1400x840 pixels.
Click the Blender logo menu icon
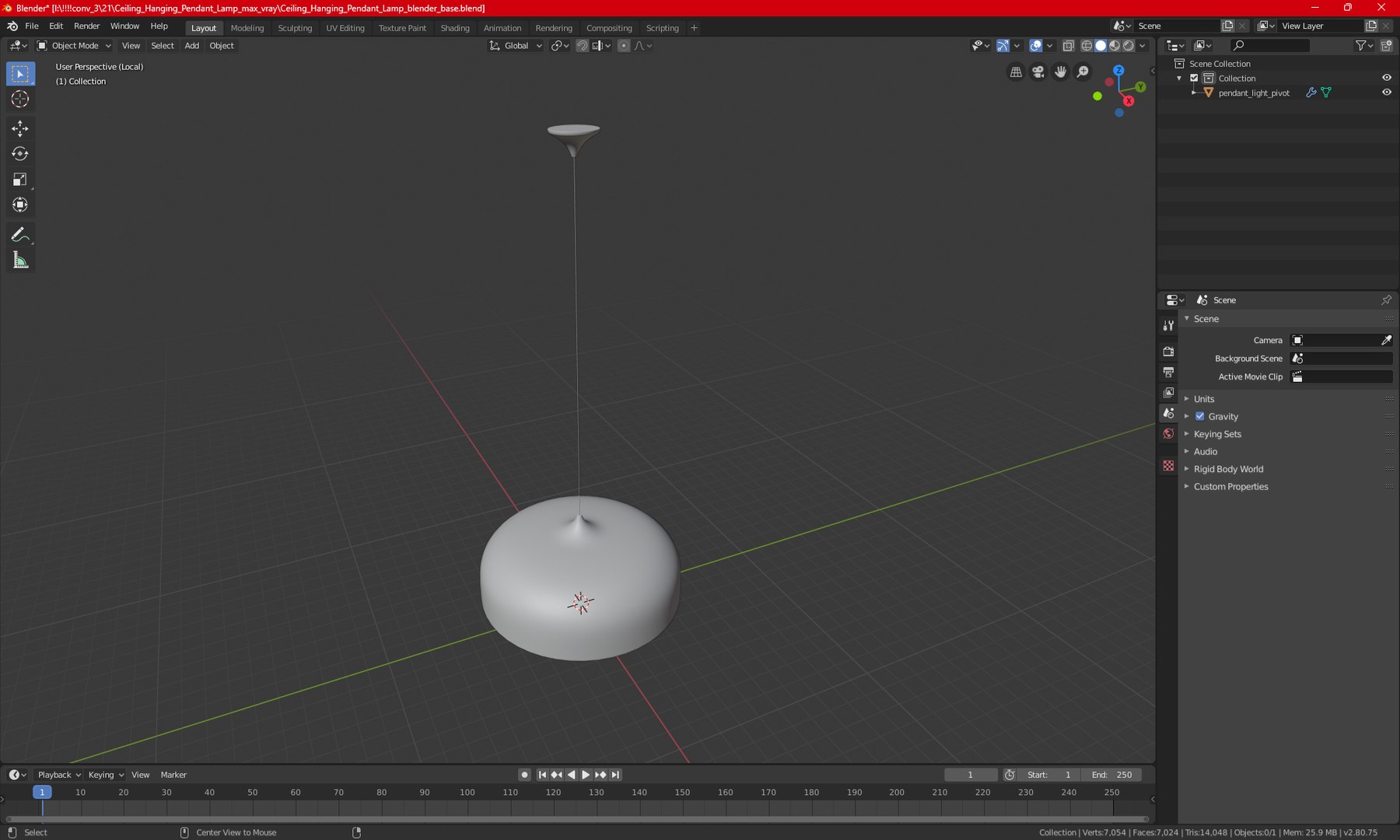point(12,26)
